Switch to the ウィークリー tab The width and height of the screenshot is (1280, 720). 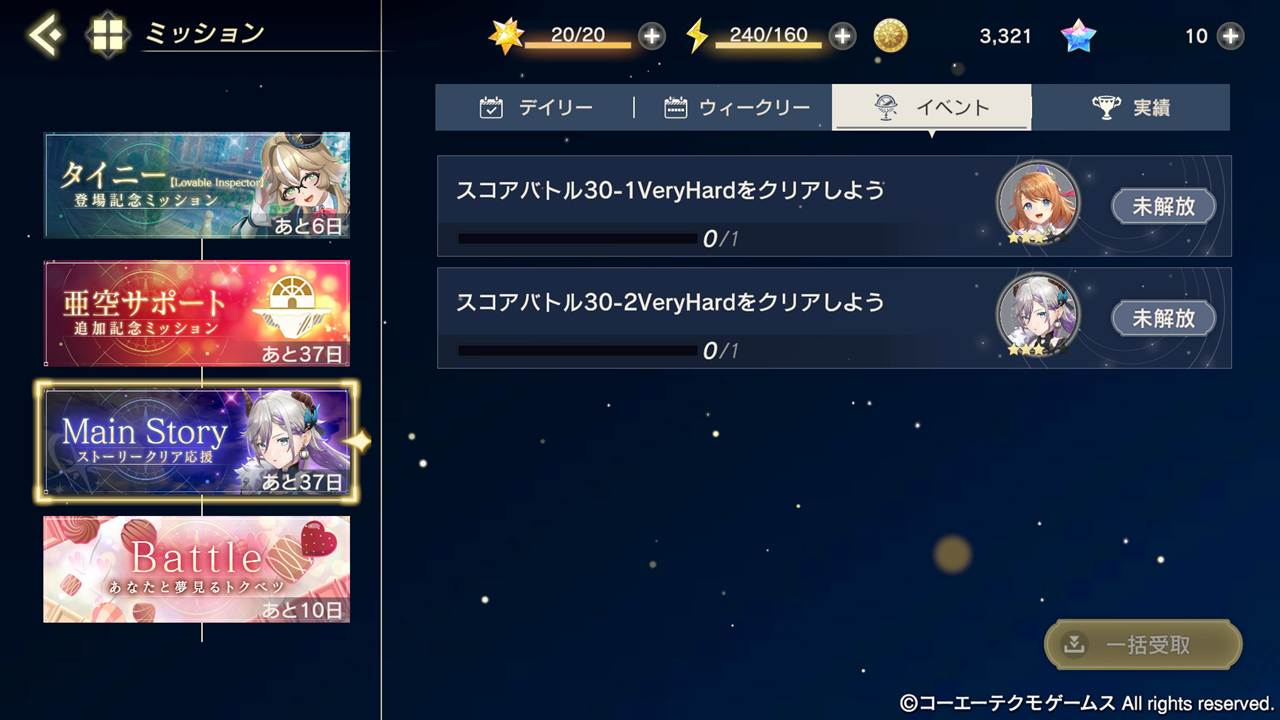click(x=735, y=108)
